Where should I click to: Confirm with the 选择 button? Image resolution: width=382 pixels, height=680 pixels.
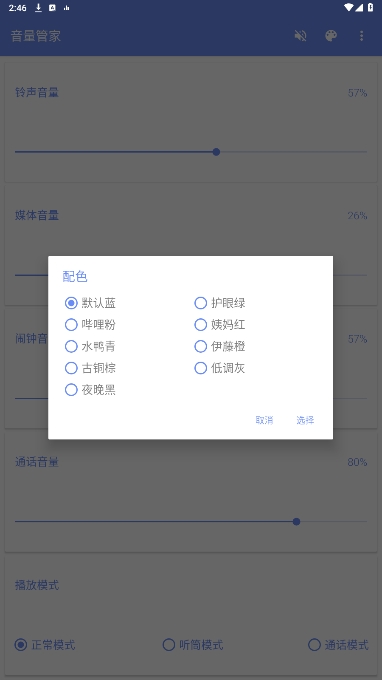(305, 420)
